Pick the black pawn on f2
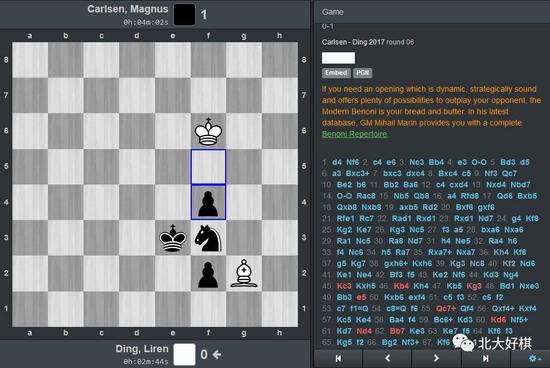 (208, 274)
